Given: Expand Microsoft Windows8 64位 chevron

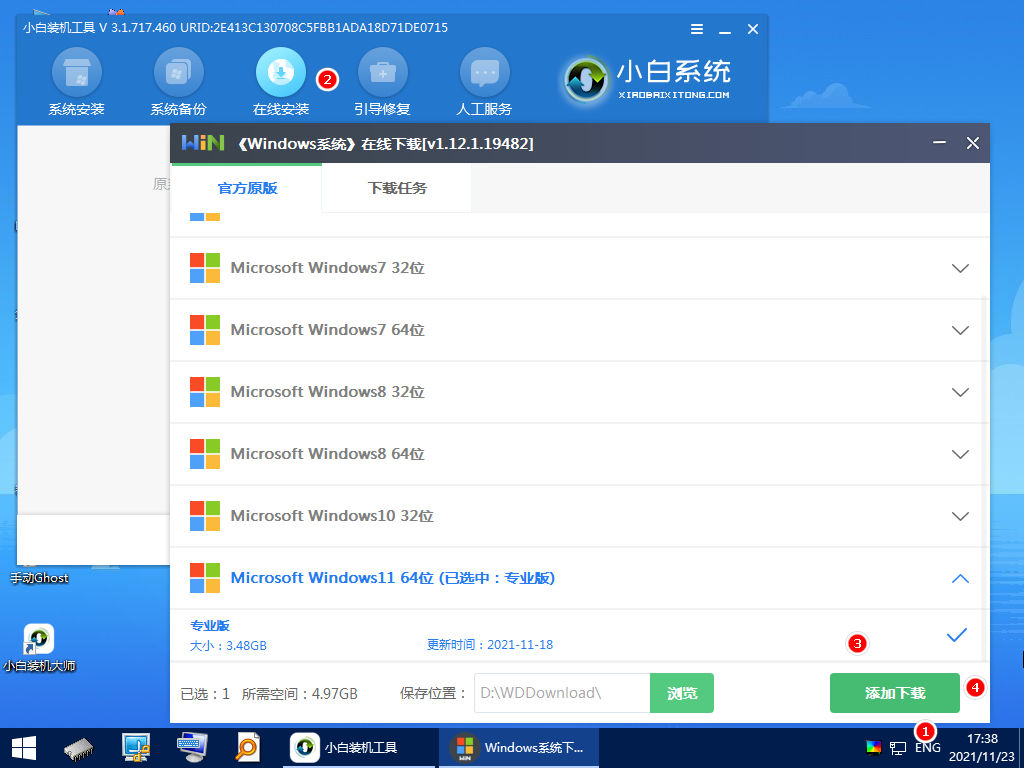Looking at the screenshot, I should coord(960,455).
